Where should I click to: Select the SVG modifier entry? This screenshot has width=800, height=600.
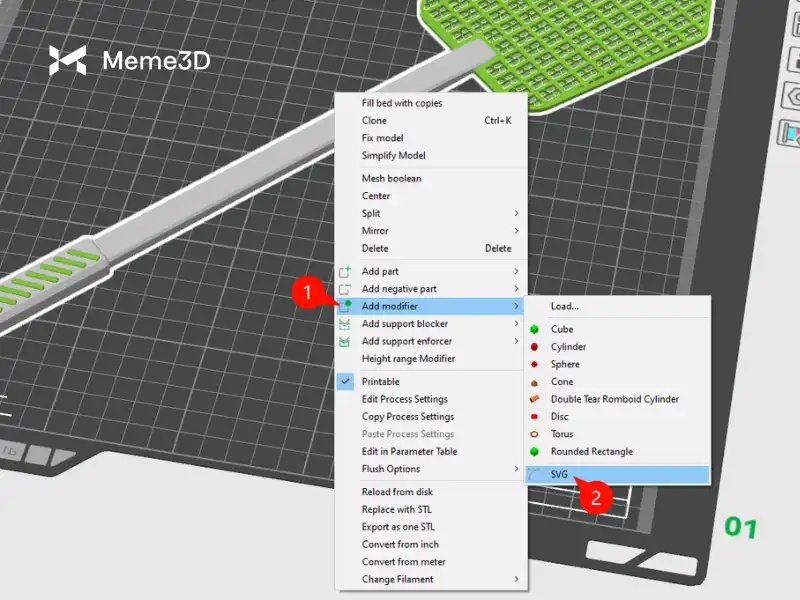[559, 476]
